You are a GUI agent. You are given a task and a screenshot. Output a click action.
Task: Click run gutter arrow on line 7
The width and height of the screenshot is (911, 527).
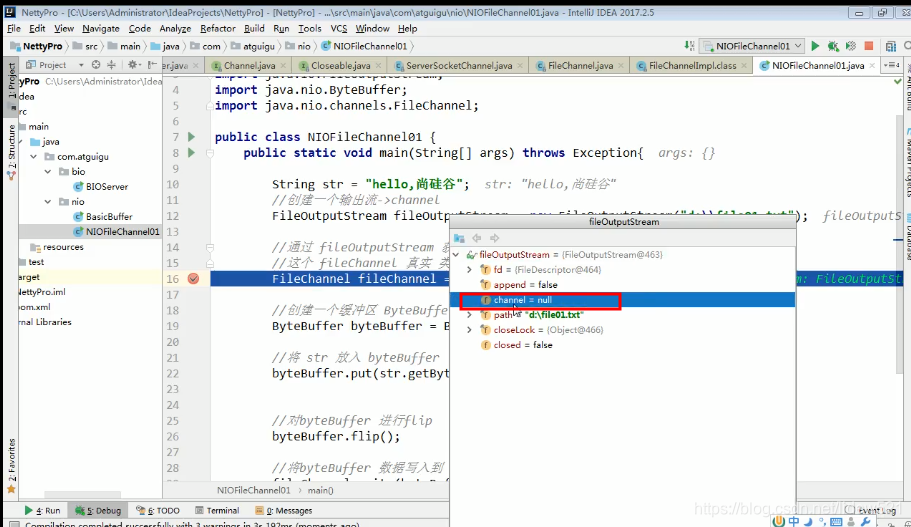[191, 137]
